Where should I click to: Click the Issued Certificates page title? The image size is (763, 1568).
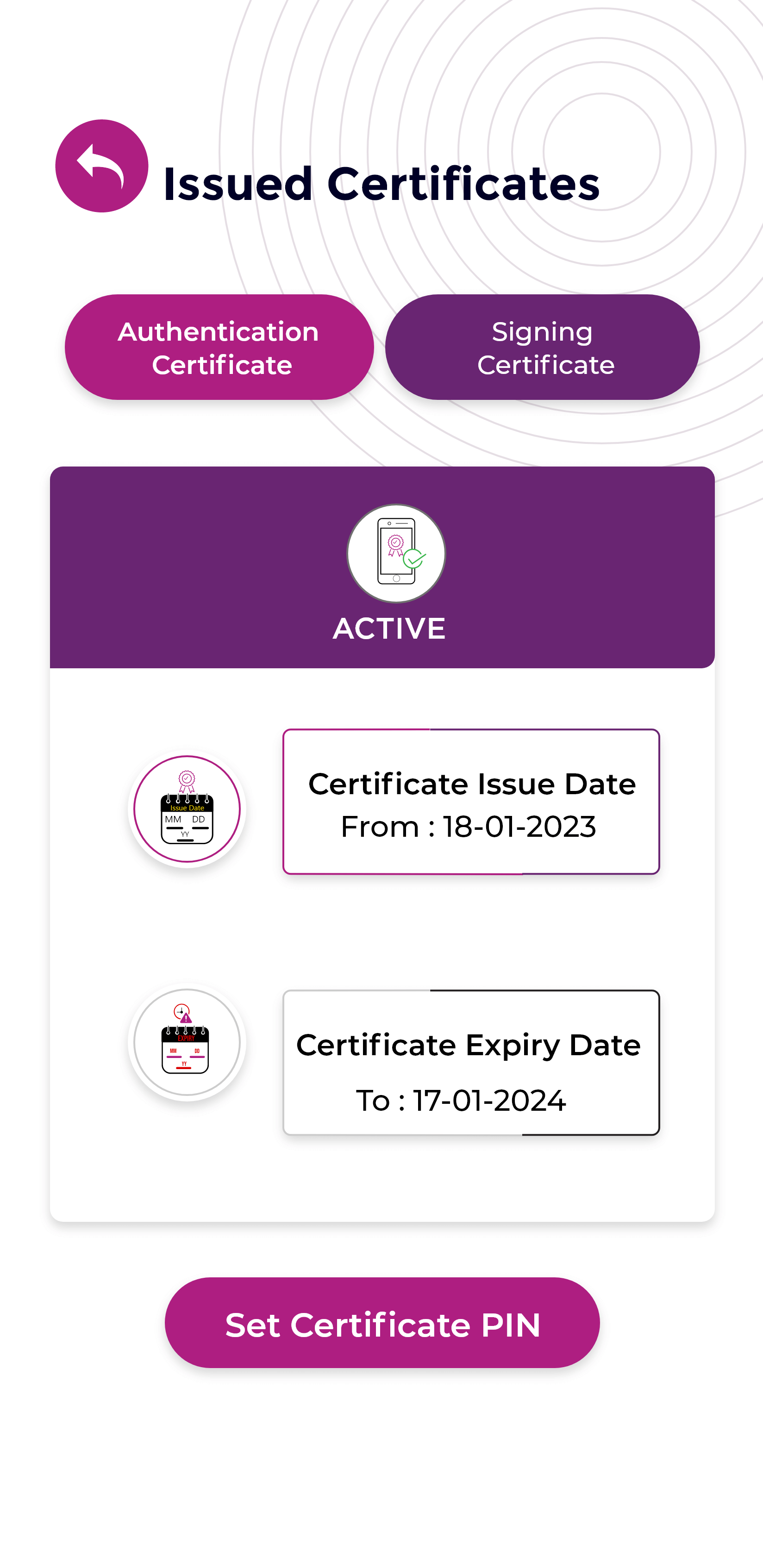[381, 183]
